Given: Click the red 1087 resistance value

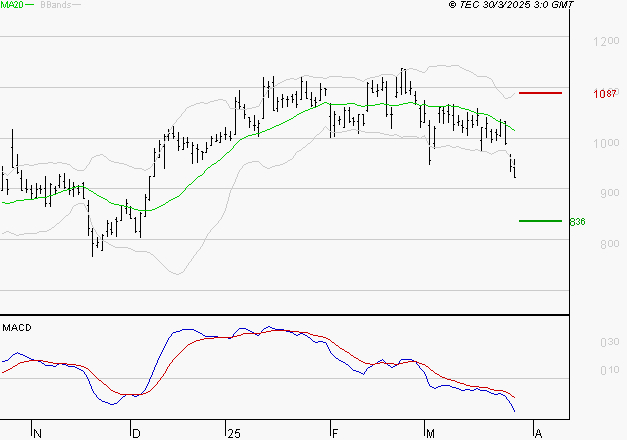Looking at the screenshot, I should point(605,94).
